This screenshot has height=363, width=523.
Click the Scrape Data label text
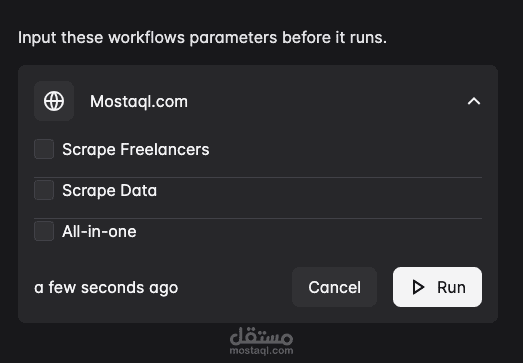[109, 191]
